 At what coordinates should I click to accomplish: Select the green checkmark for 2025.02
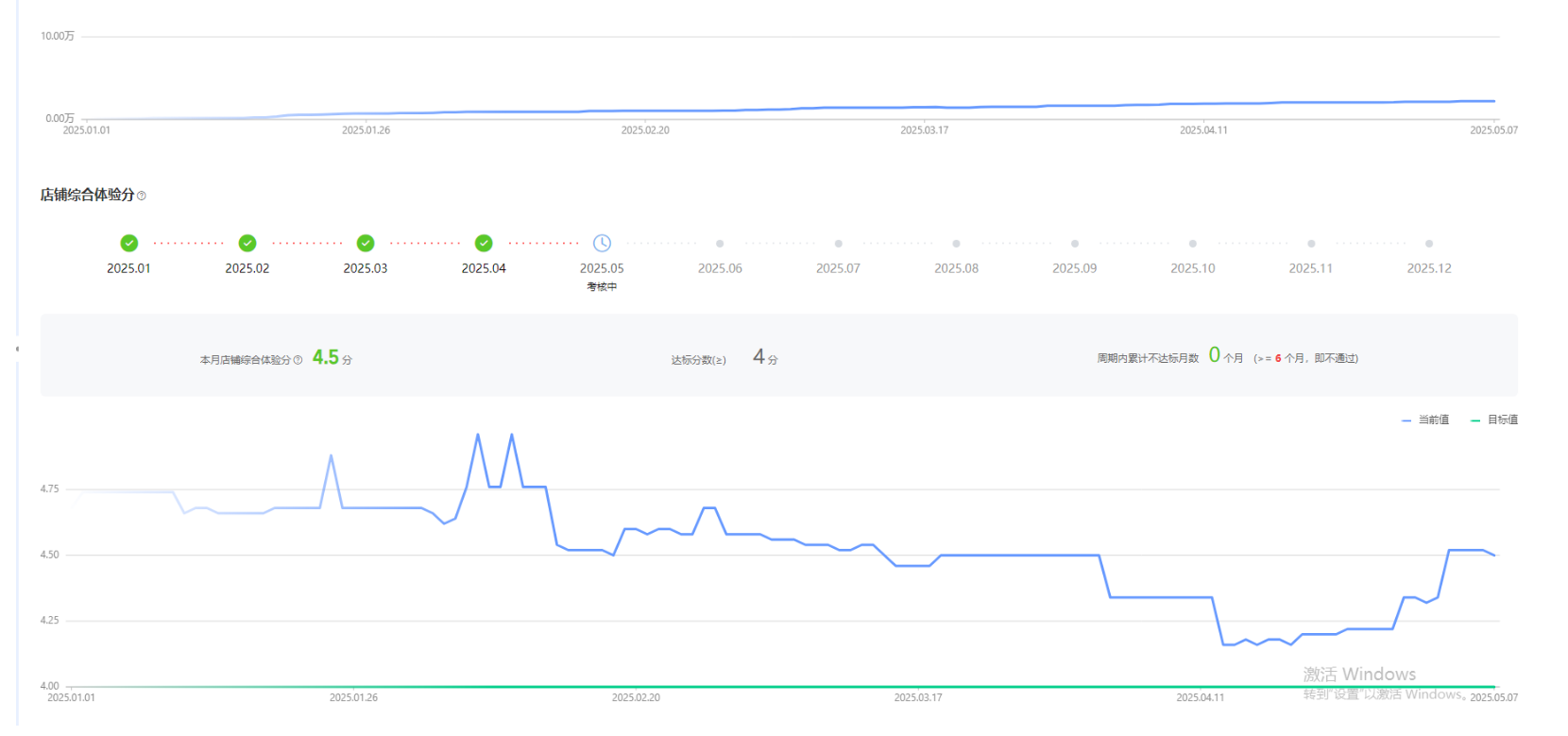pos(247,244)
